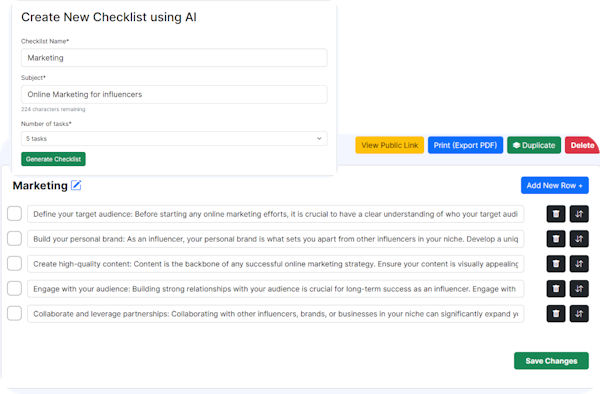The image size is (600, 394).
Task: Duplicate this checklist
Action: point(534,145)
